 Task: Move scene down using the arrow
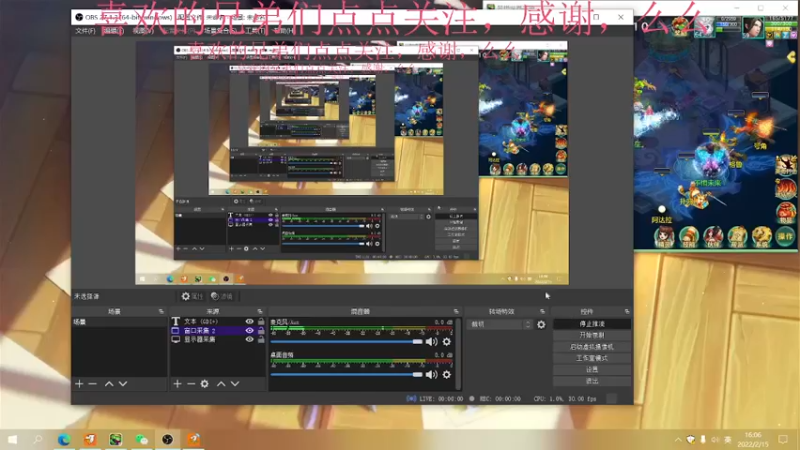pos(123,384)
